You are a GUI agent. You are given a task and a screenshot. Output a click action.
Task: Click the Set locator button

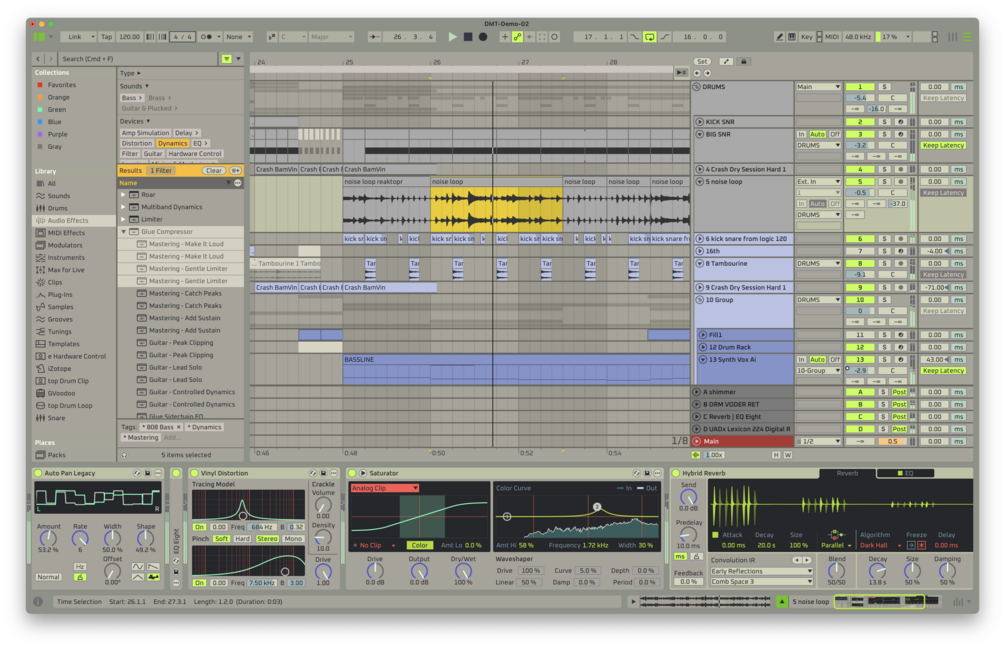pyautogui.click(x=702, y=62)
